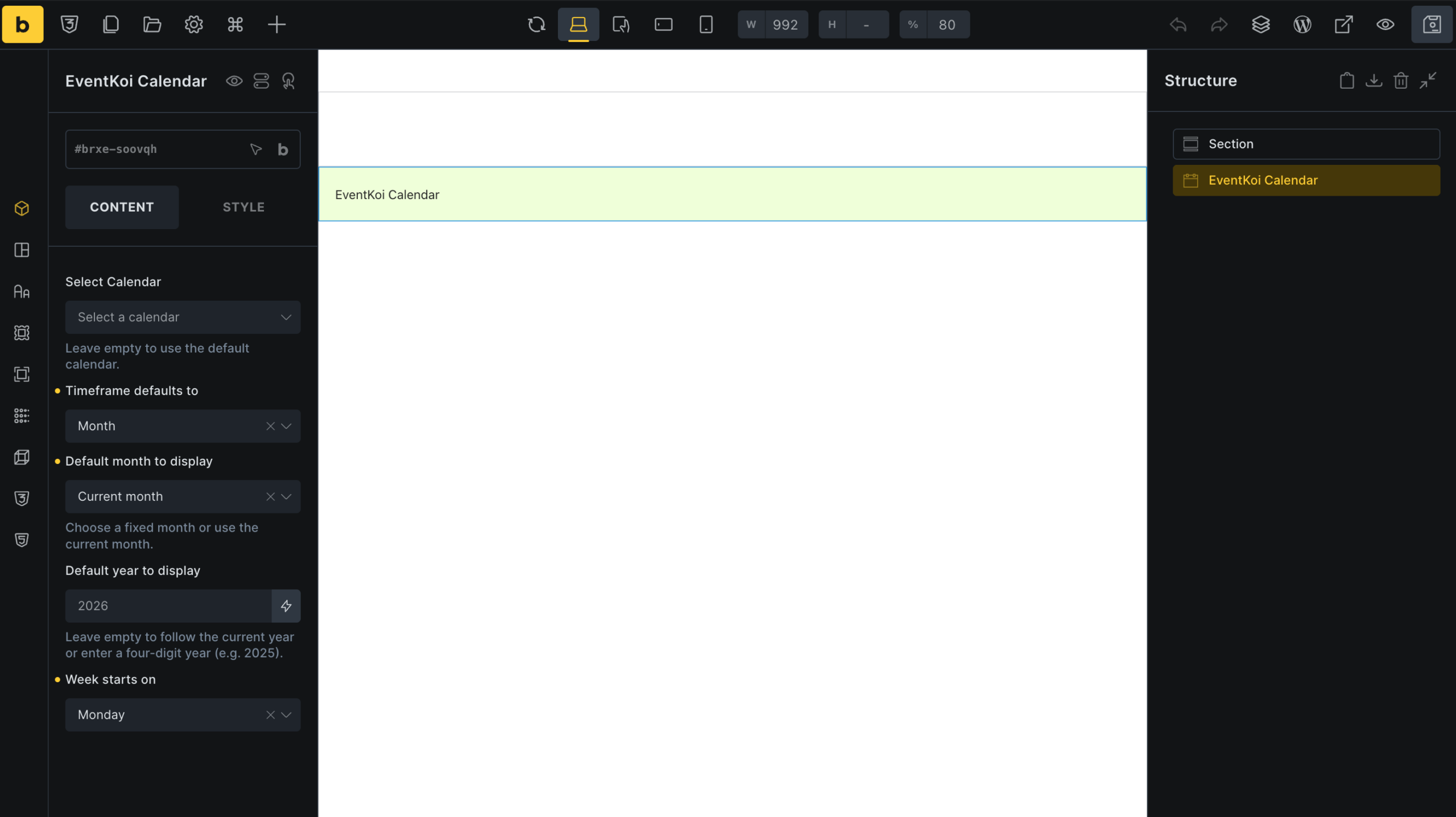Viewport: 1456px width, 817px height.
Task: Select Section in the Structure panel
Action: click(x=1306, y=144)
